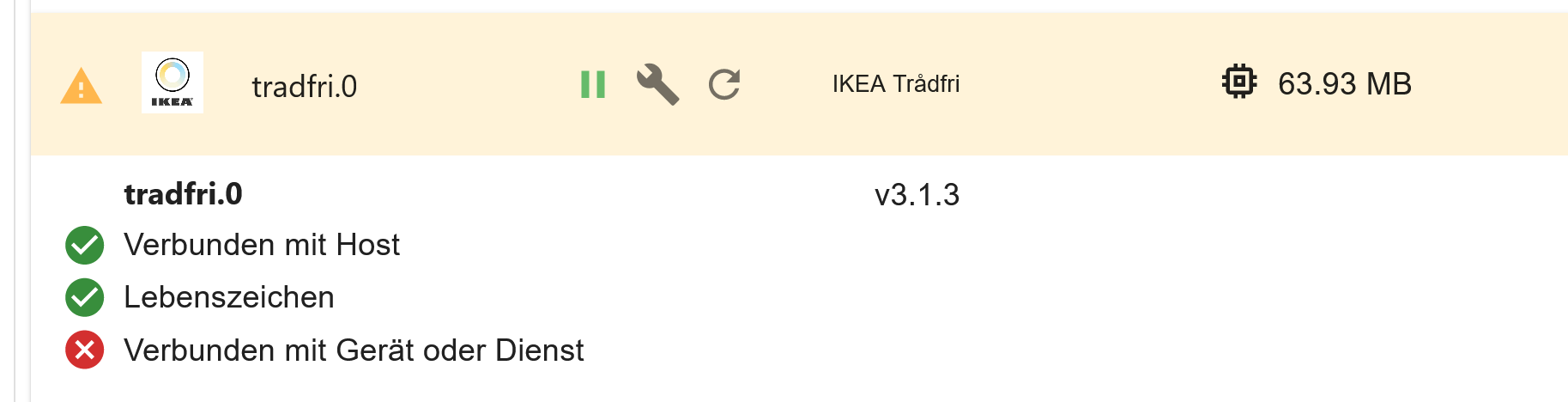
Task: Click the green check beside Verbunden mit Host
Action: point(85,246)
